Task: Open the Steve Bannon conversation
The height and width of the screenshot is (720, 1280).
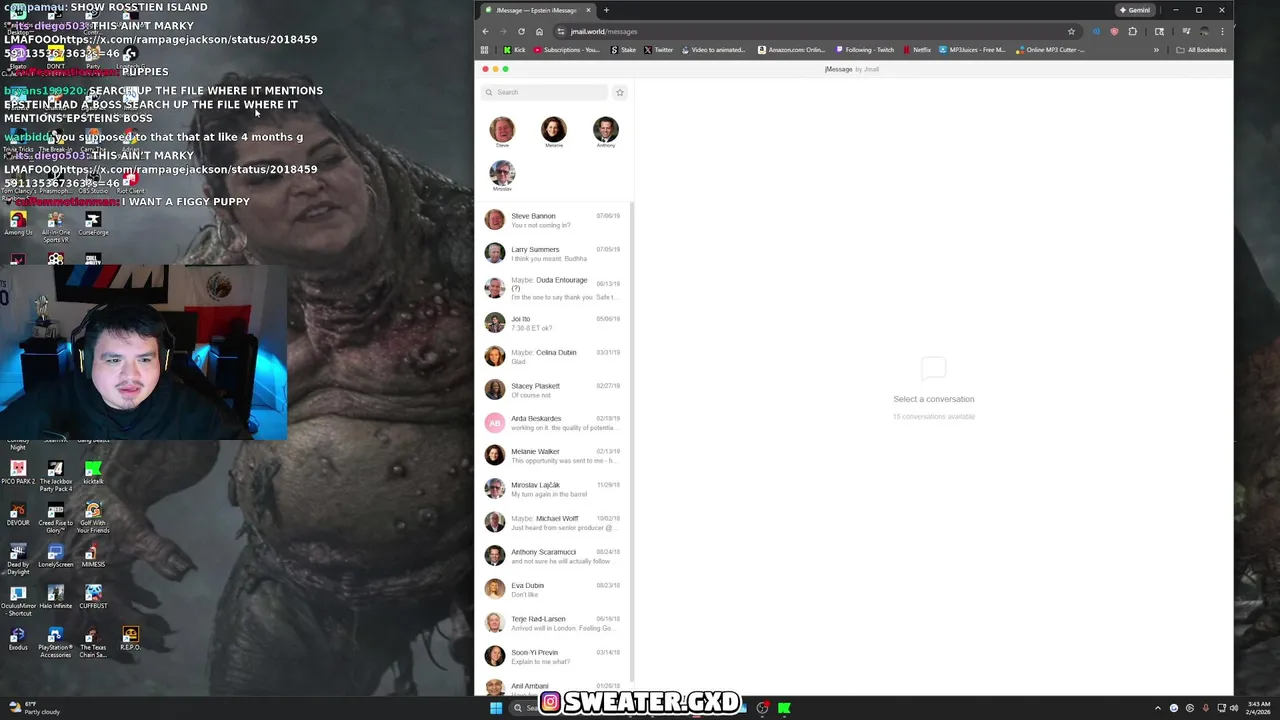Action: pyautogui.click(x=553, y=220)
